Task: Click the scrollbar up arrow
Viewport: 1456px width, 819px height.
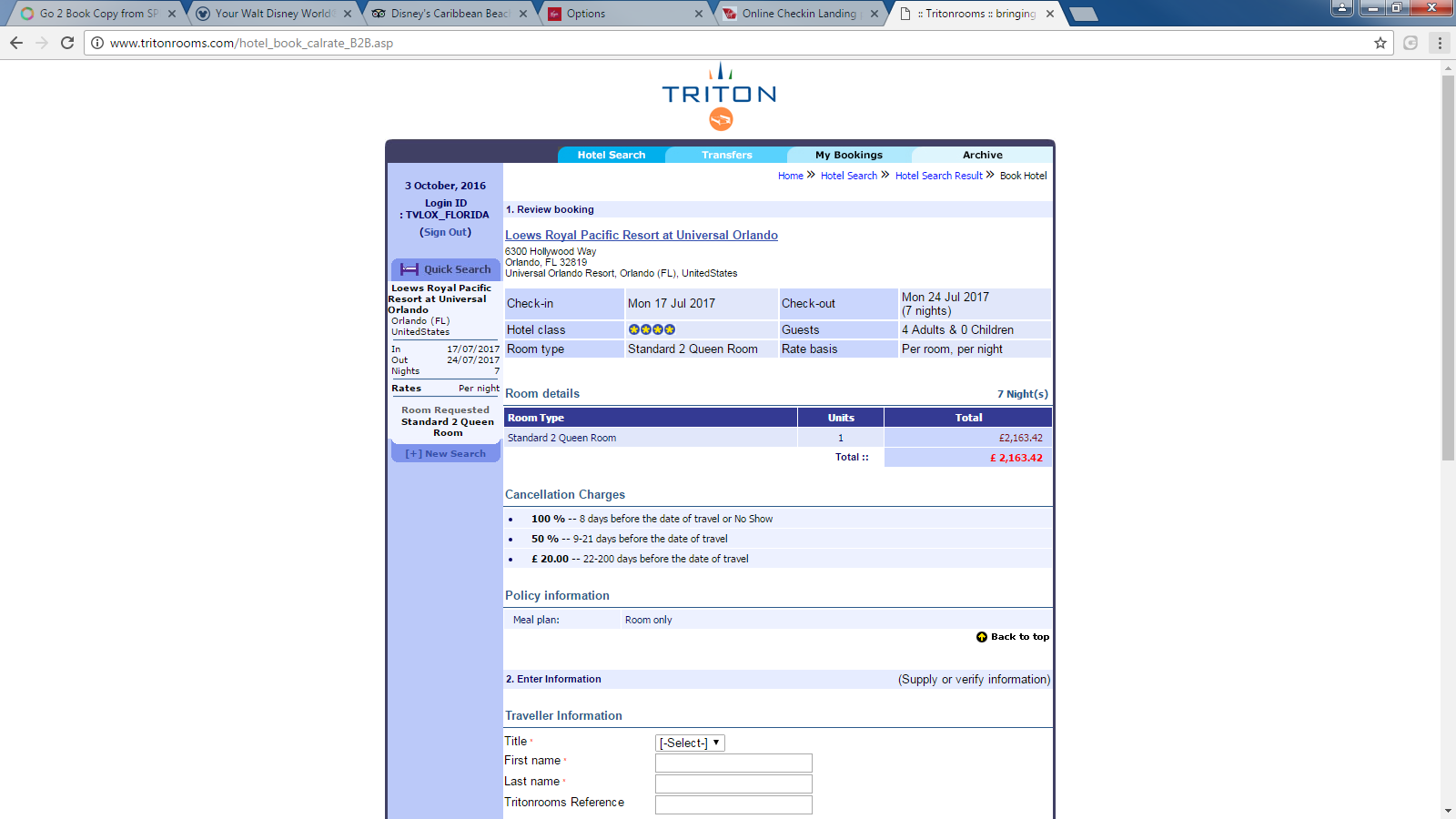Action: point(1448,68)
